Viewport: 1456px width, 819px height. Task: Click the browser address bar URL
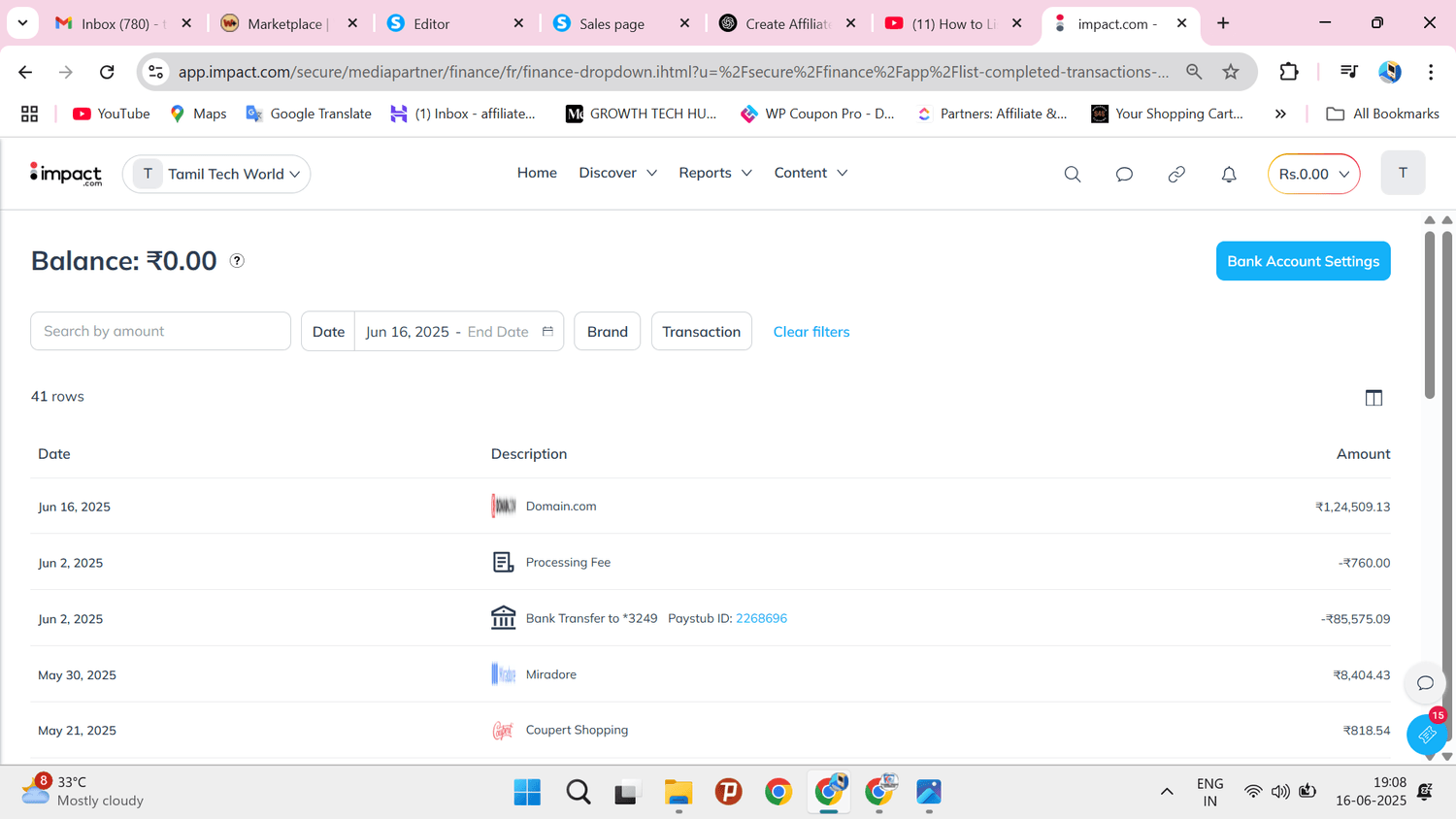(x=674, y=72)
